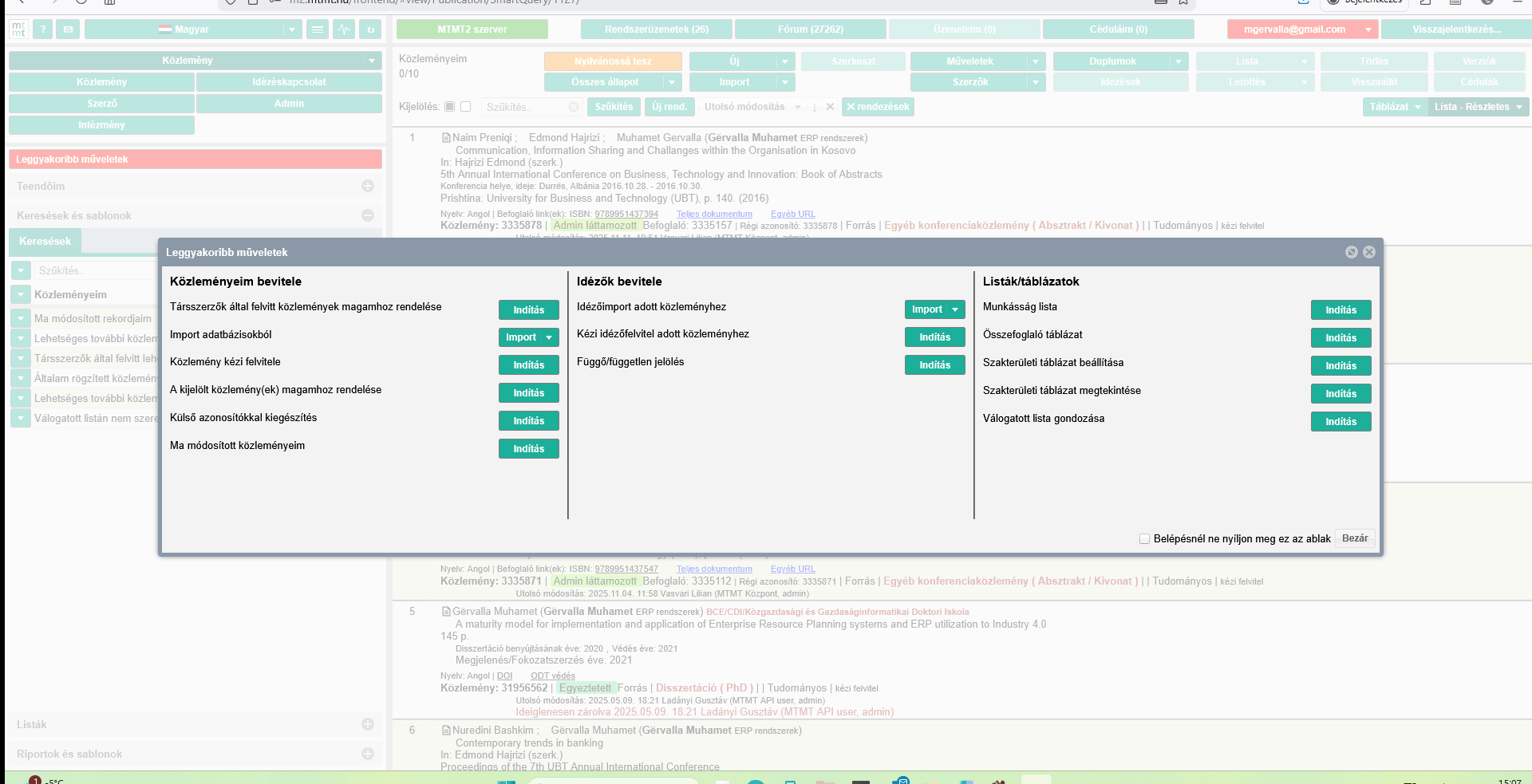This screenshot has width=1532, height=784.
Task: Open Import dropdown for Idézőimport adott közleményhez
Action: pyautogui.click(x=955, y=309)
